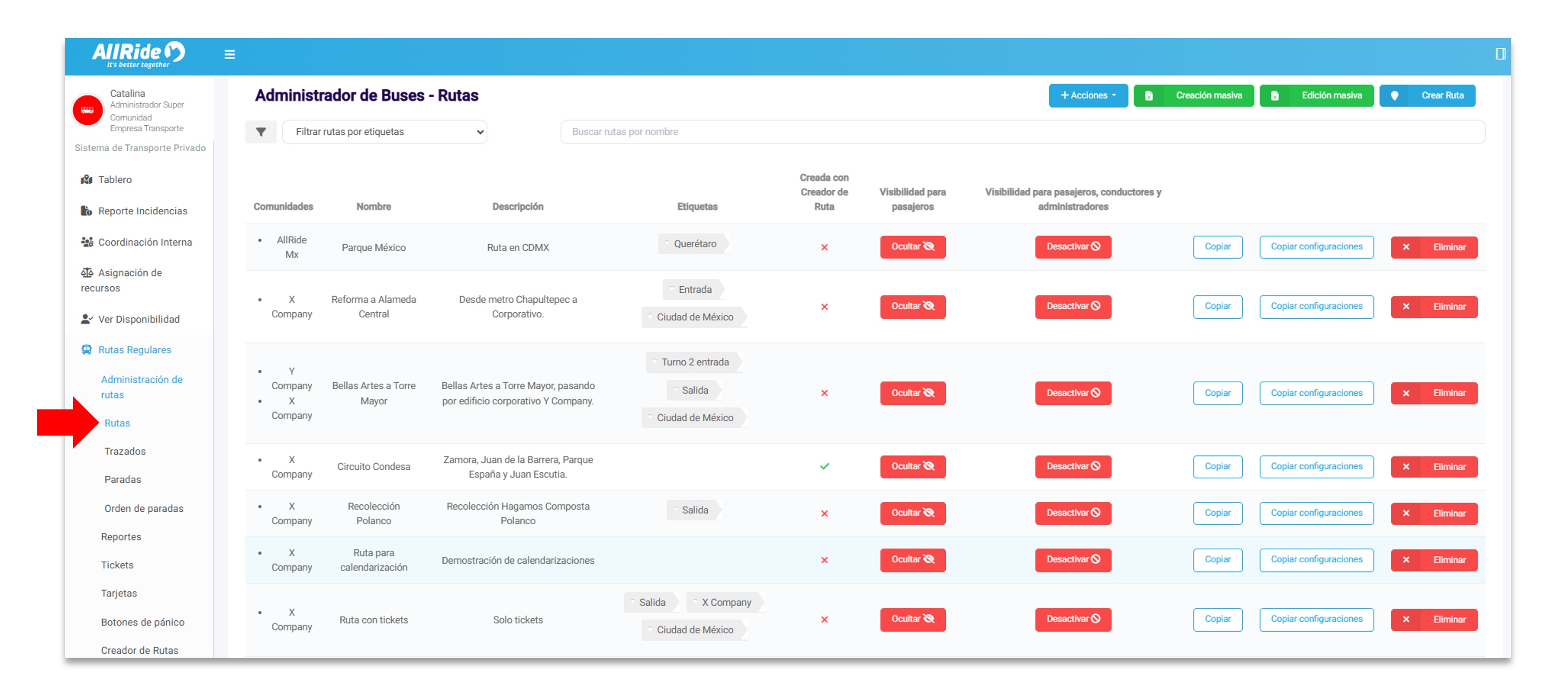This screenshot has height=697, width=1568.
Task: Click the Creación masiva file icon button
Action: (x=1149, y=96)
